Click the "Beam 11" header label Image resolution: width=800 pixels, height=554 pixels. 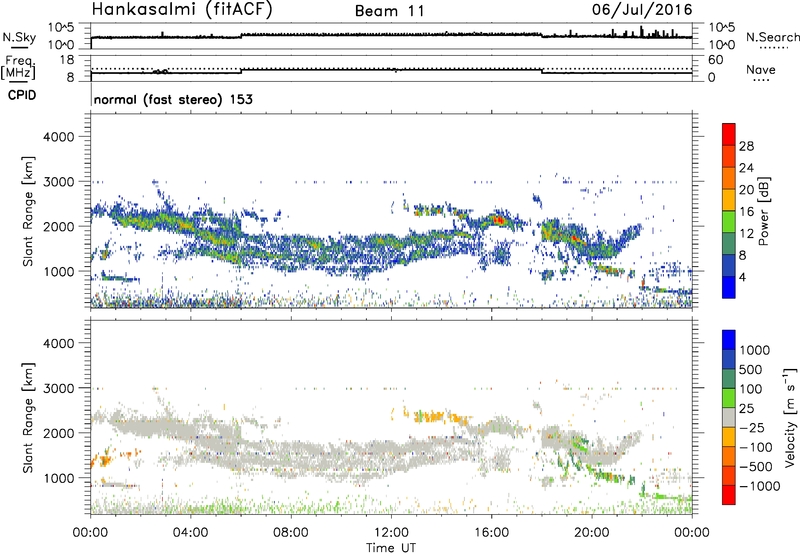[x=390, y=11]
